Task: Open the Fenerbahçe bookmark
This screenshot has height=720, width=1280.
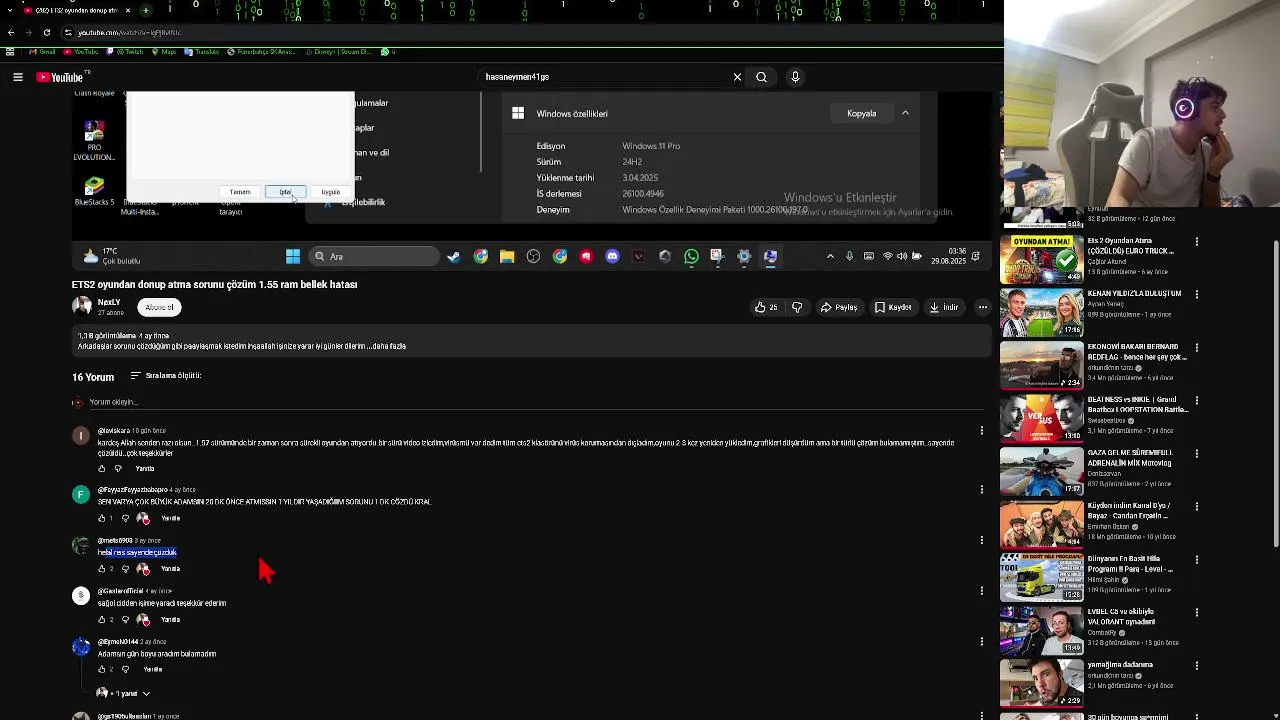Action: pyautogui.click(x=262, y=51)
